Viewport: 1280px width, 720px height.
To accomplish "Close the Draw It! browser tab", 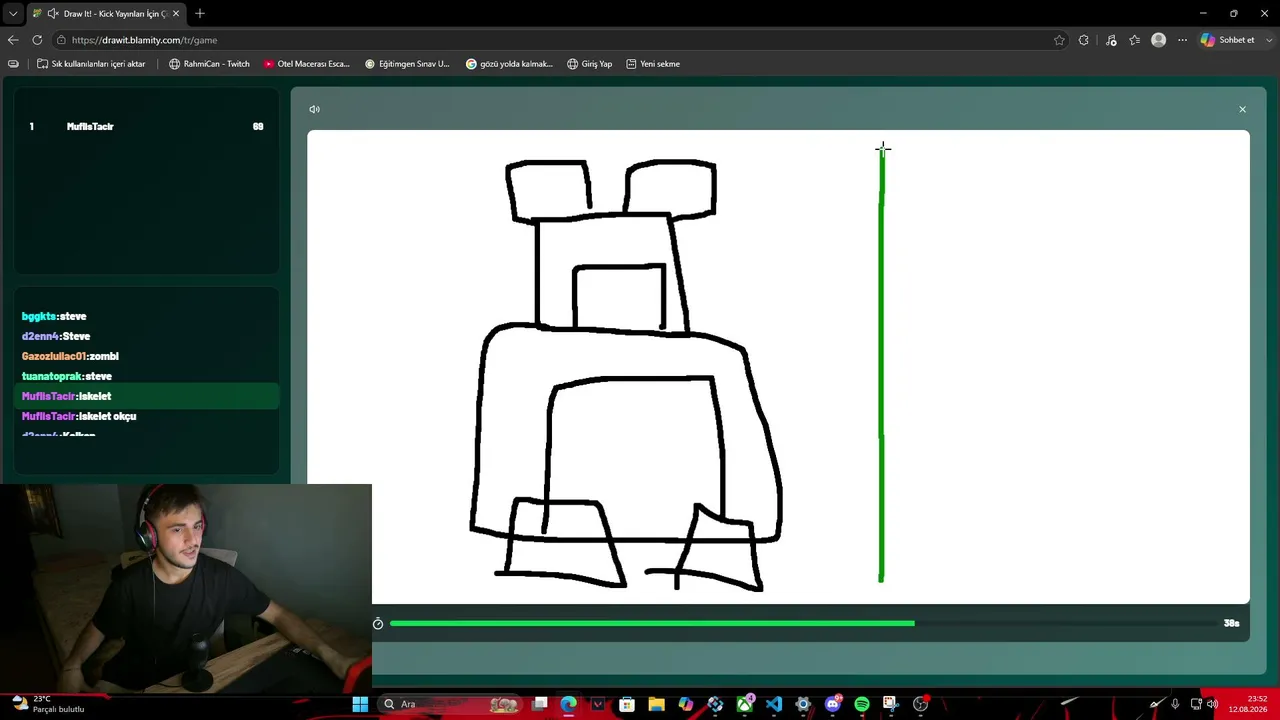I will [176, 13].
